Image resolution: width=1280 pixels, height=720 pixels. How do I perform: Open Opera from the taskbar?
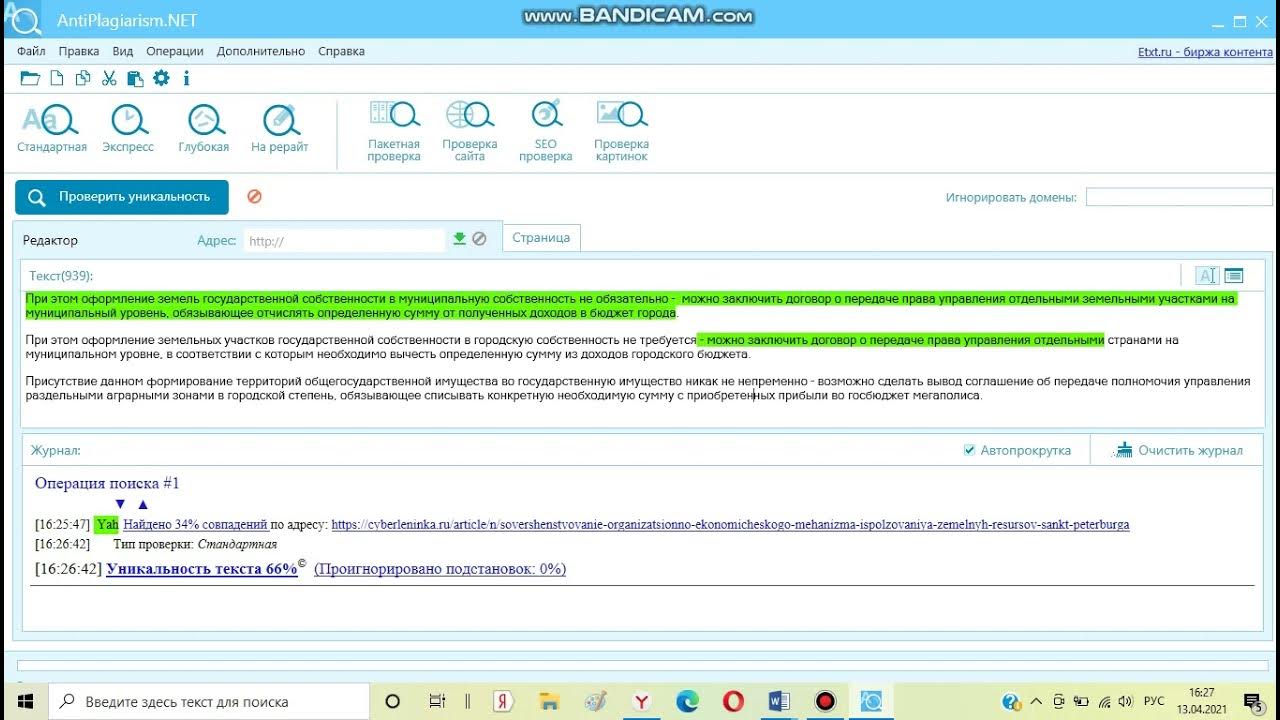[733, 702]
